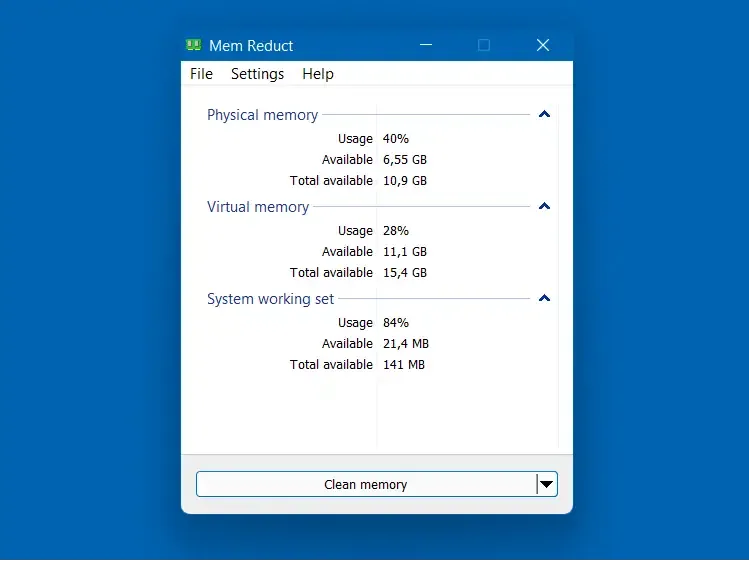Click the Available label under Virtual memory

click(x=347, y=252)
